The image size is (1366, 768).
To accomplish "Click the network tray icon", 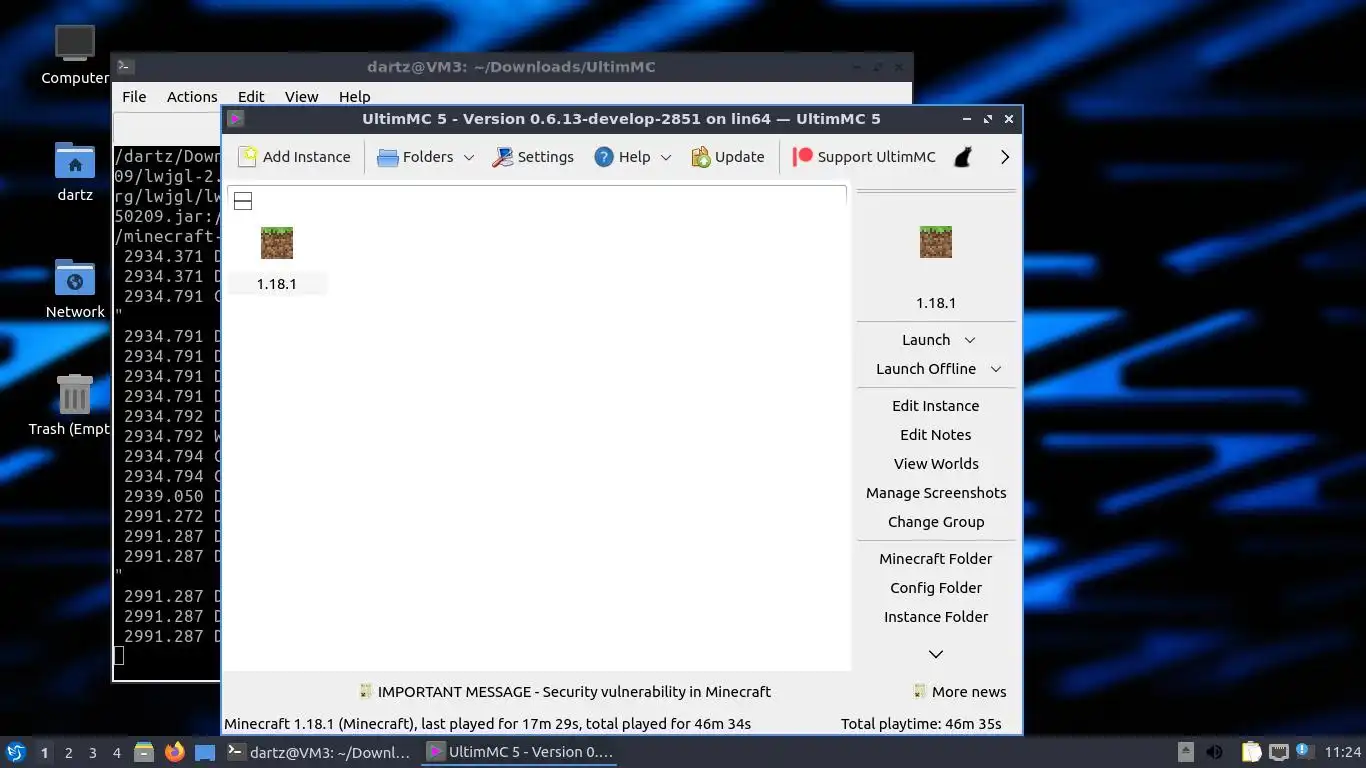I will tap(1279, 752).
